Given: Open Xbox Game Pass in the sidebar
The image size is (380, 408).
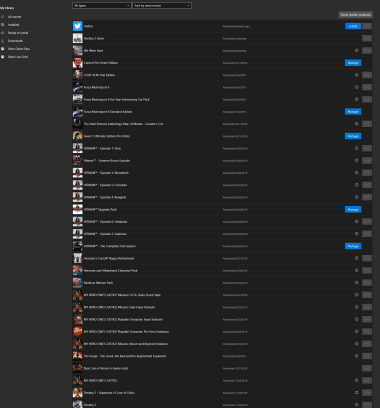Looking at the screenshot, I should pos(19,49).
